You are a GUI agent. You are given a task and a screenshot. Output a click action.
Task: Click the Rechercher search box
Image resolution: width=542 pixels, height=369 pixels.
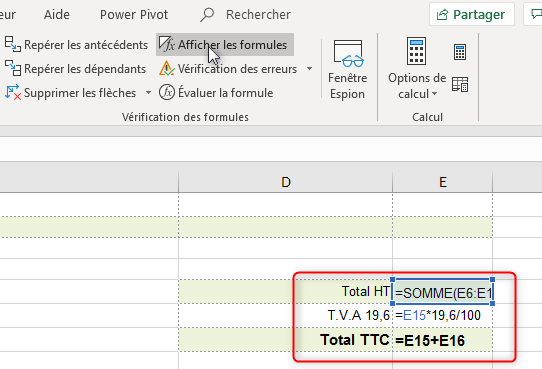coord(246,15)
